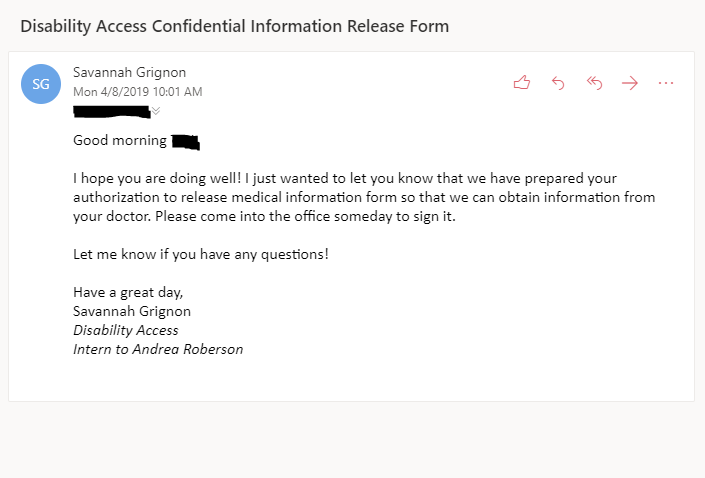Expand recipient details with the small chevron

pyautogui.click(x=155, y=110)
